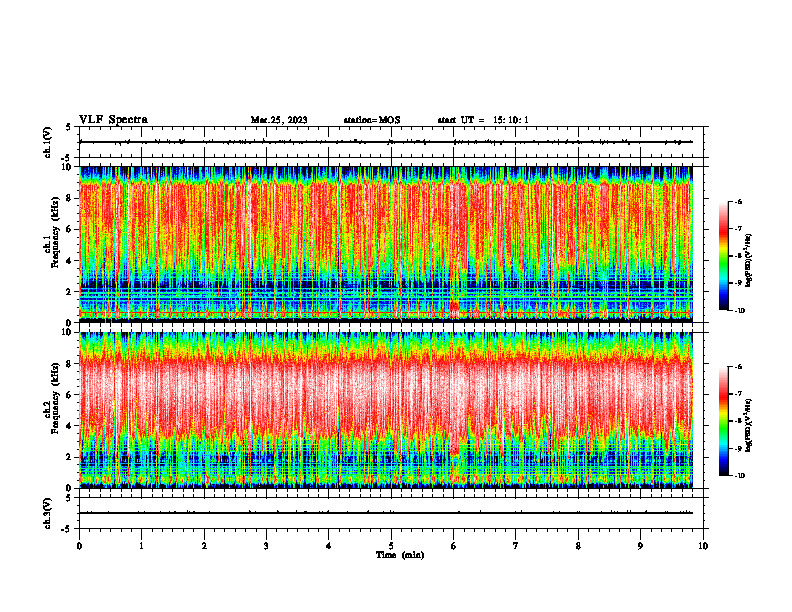Click the ch.3 voltage waveform trace
Screen dimensions: 792x612
(x=386, y=513)
